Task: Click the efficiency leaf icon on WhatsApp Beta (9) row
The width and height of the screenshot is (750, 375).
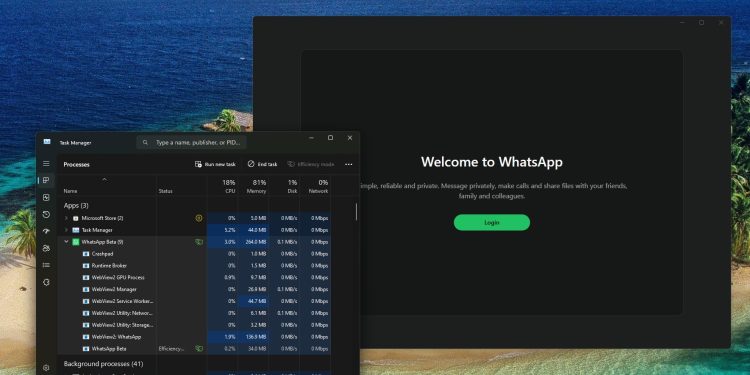Action: [x=199, y=242]
